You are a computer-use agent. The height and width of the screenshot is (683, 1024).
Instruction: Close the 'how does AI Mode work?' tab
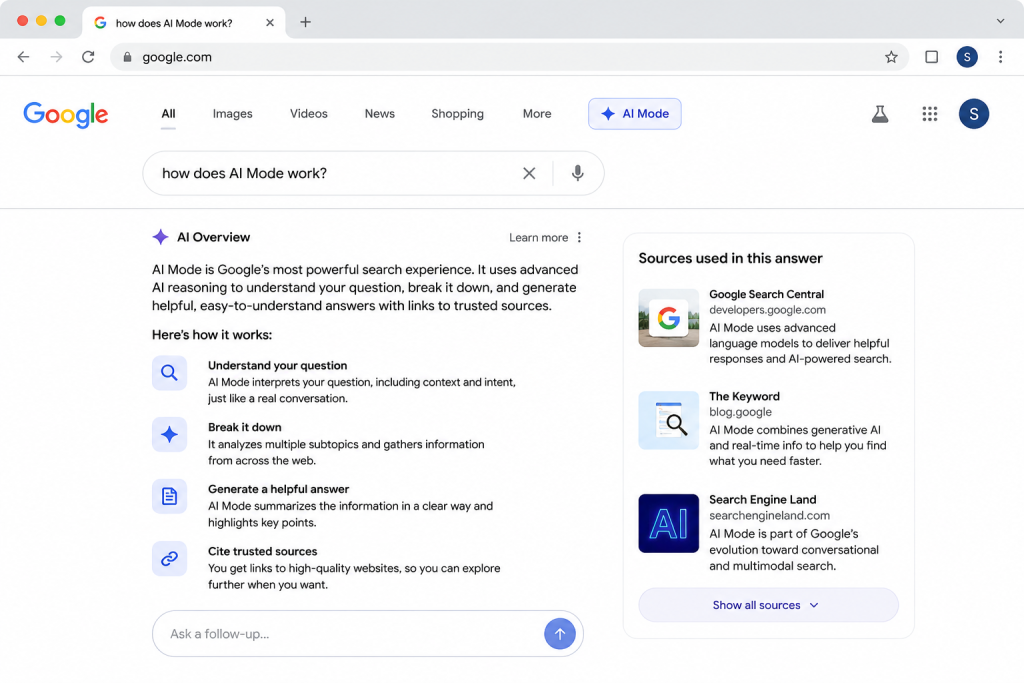click(x=270, y=23)
